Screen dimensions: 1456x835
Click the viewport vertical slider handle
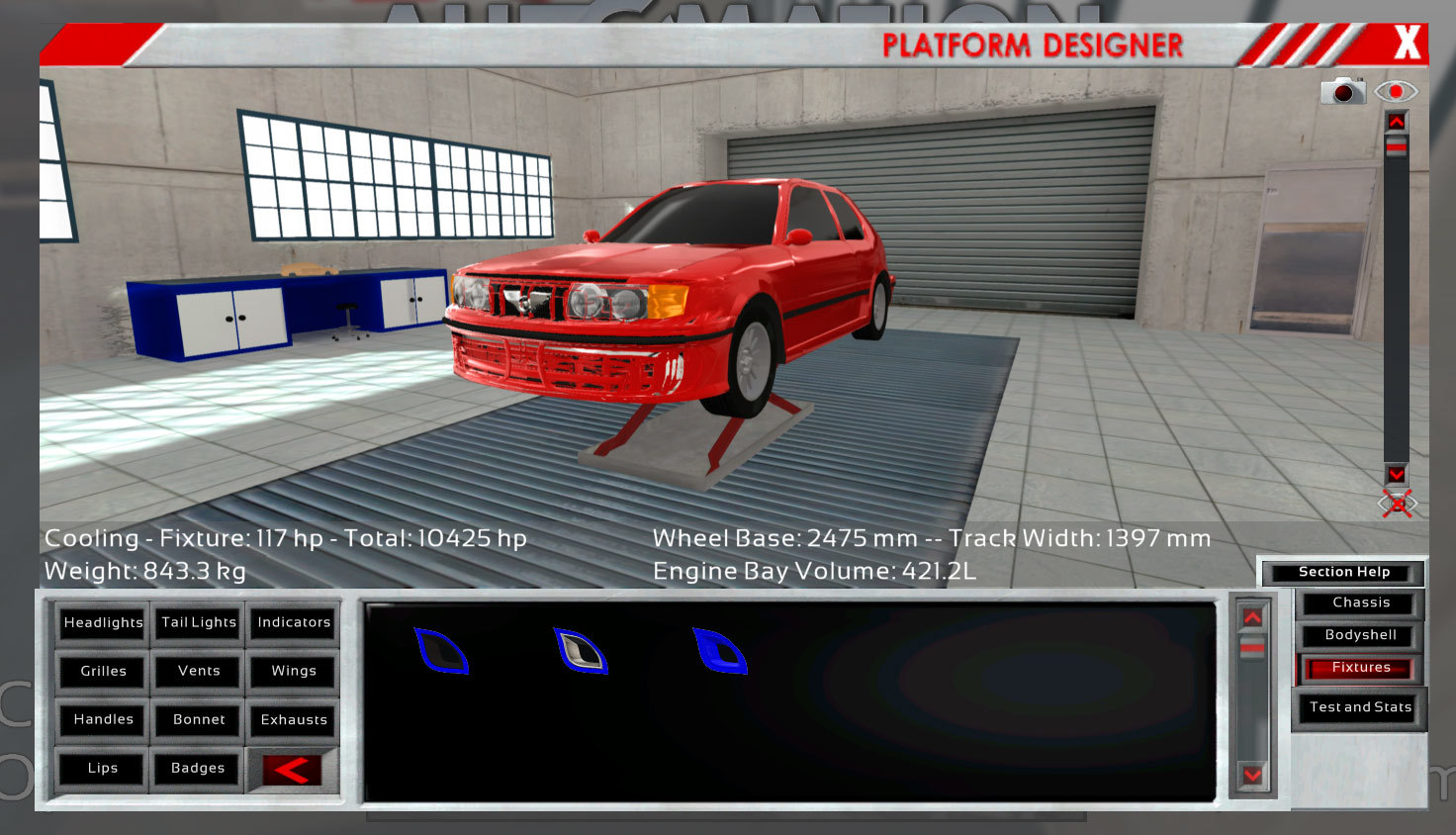click(1396, 146)
